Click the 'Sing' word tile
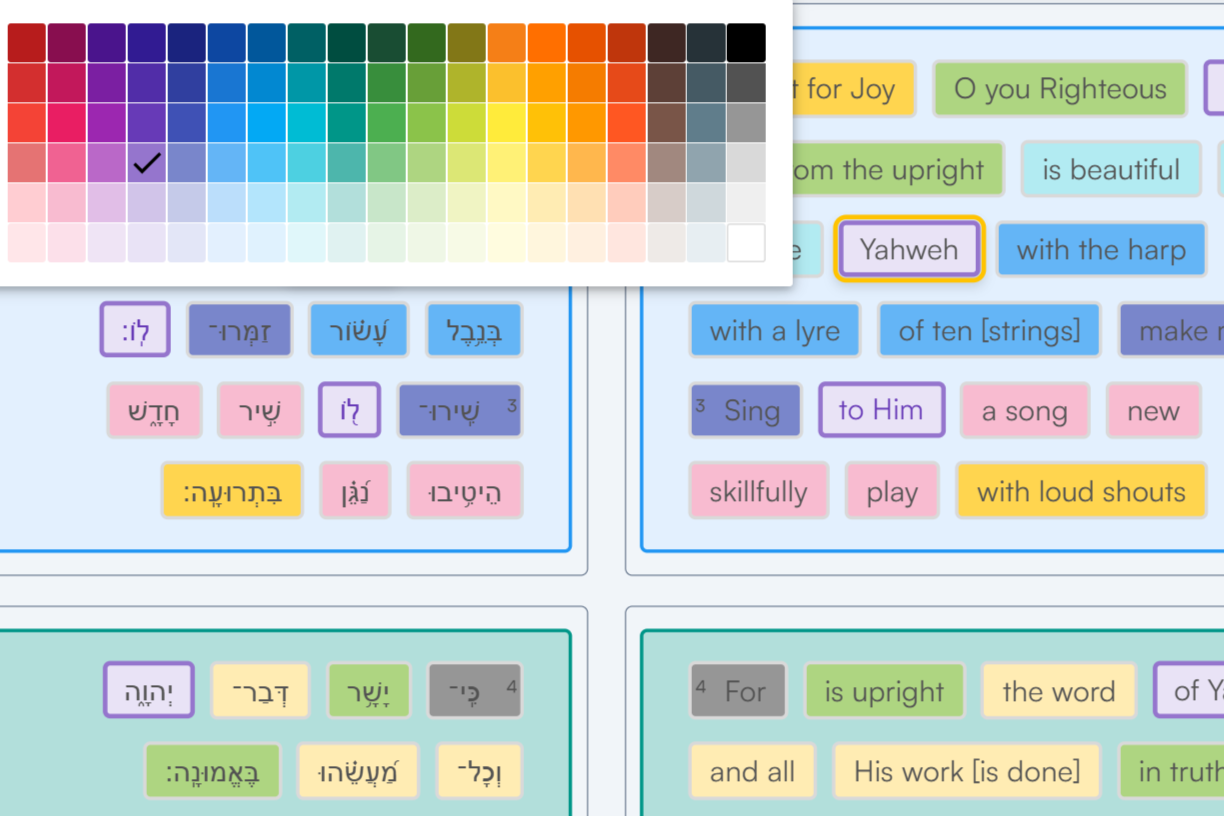Screen dimensions: 1224x816 pyautogui.click(x=744, y=410)
